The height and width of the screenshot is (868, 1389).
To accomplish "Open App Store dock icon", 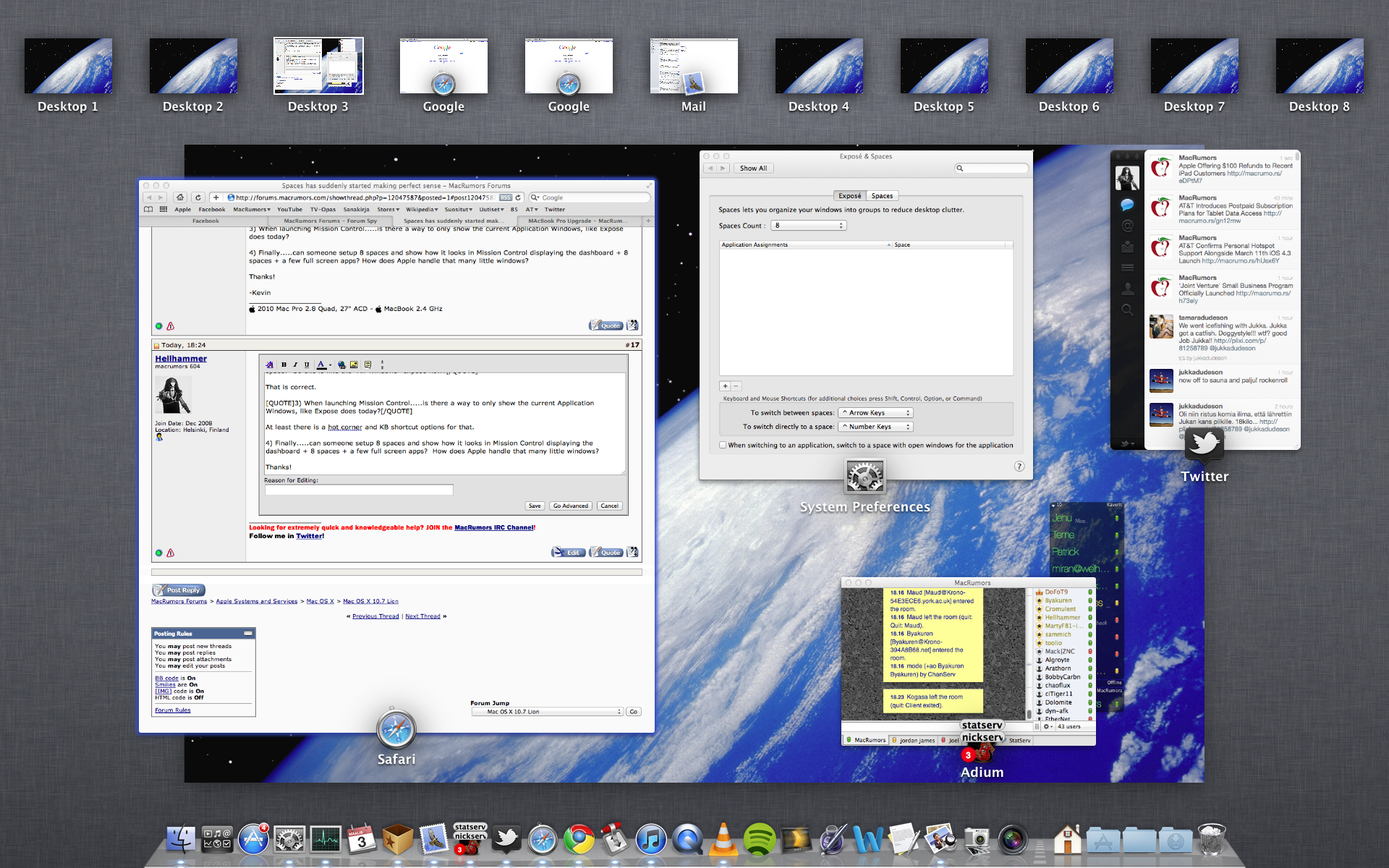I will pyautogui.click(x=253, y=840).
